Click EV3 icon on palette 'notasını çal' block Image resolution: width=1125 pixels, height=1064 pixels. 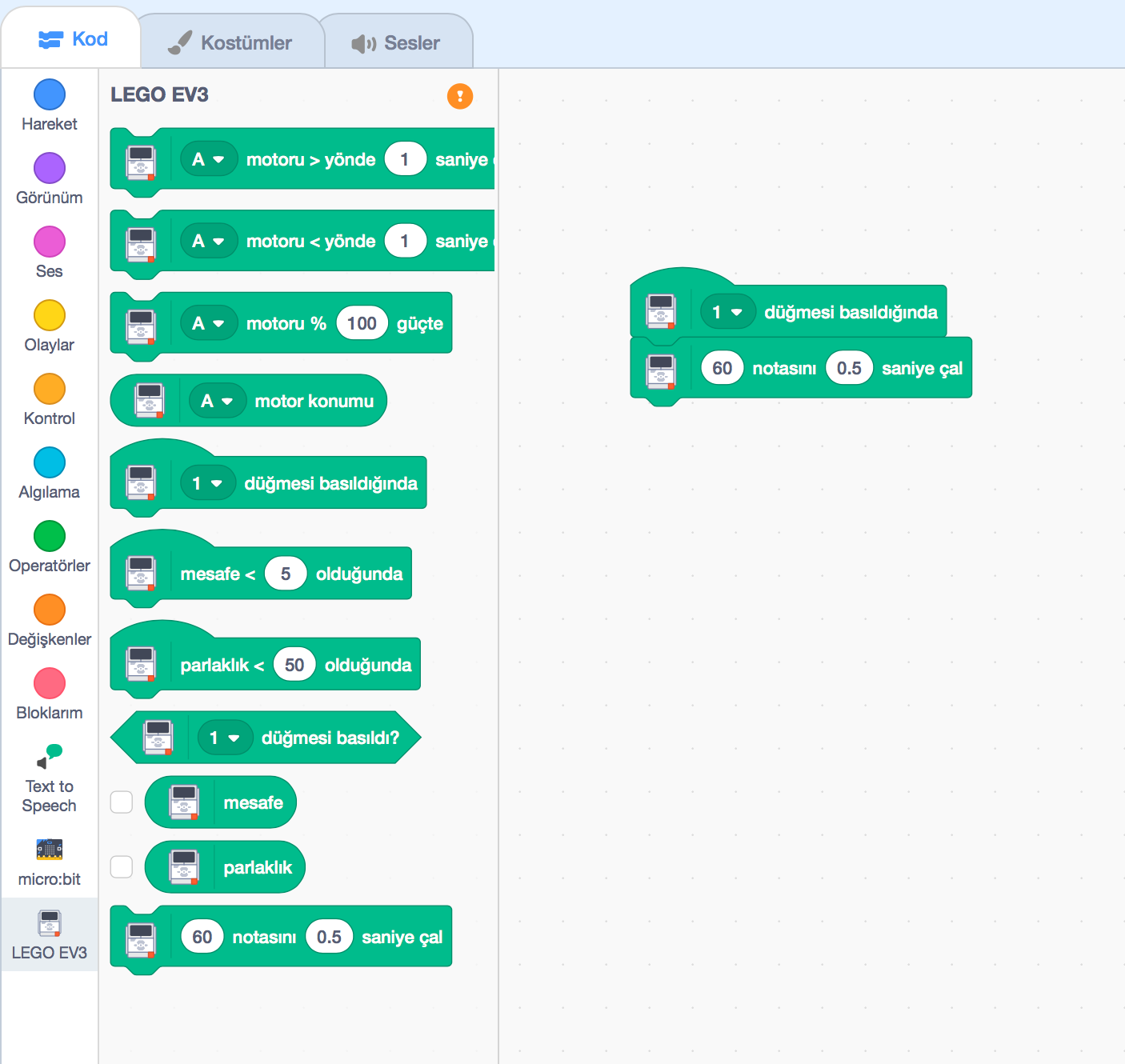coord(141,939)
